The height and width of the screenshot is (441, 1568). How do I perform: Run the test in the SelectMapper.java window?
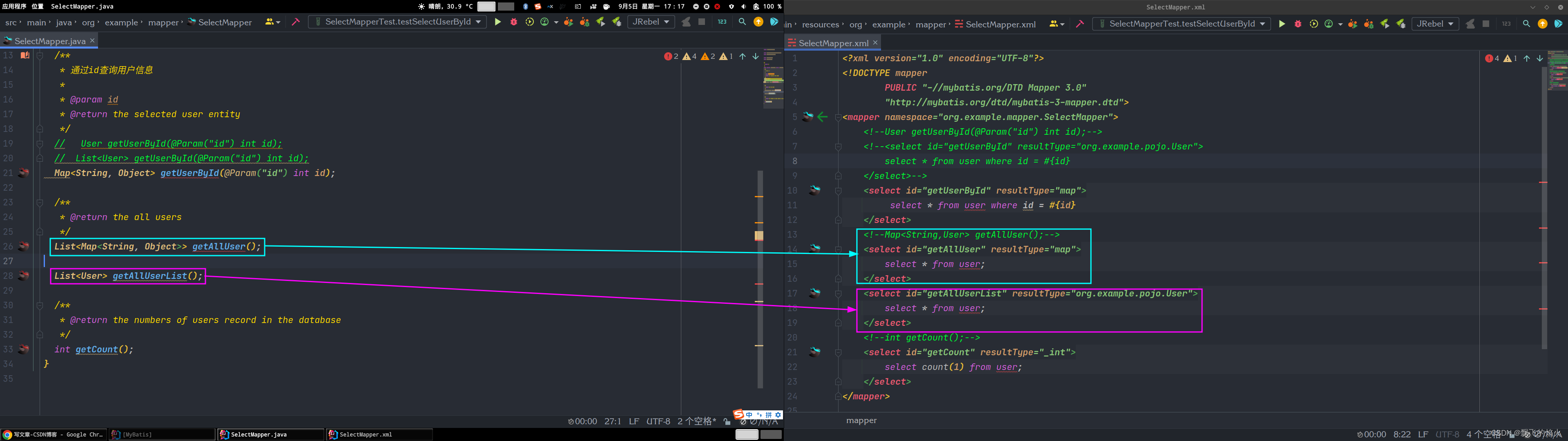tap(498, 22)
